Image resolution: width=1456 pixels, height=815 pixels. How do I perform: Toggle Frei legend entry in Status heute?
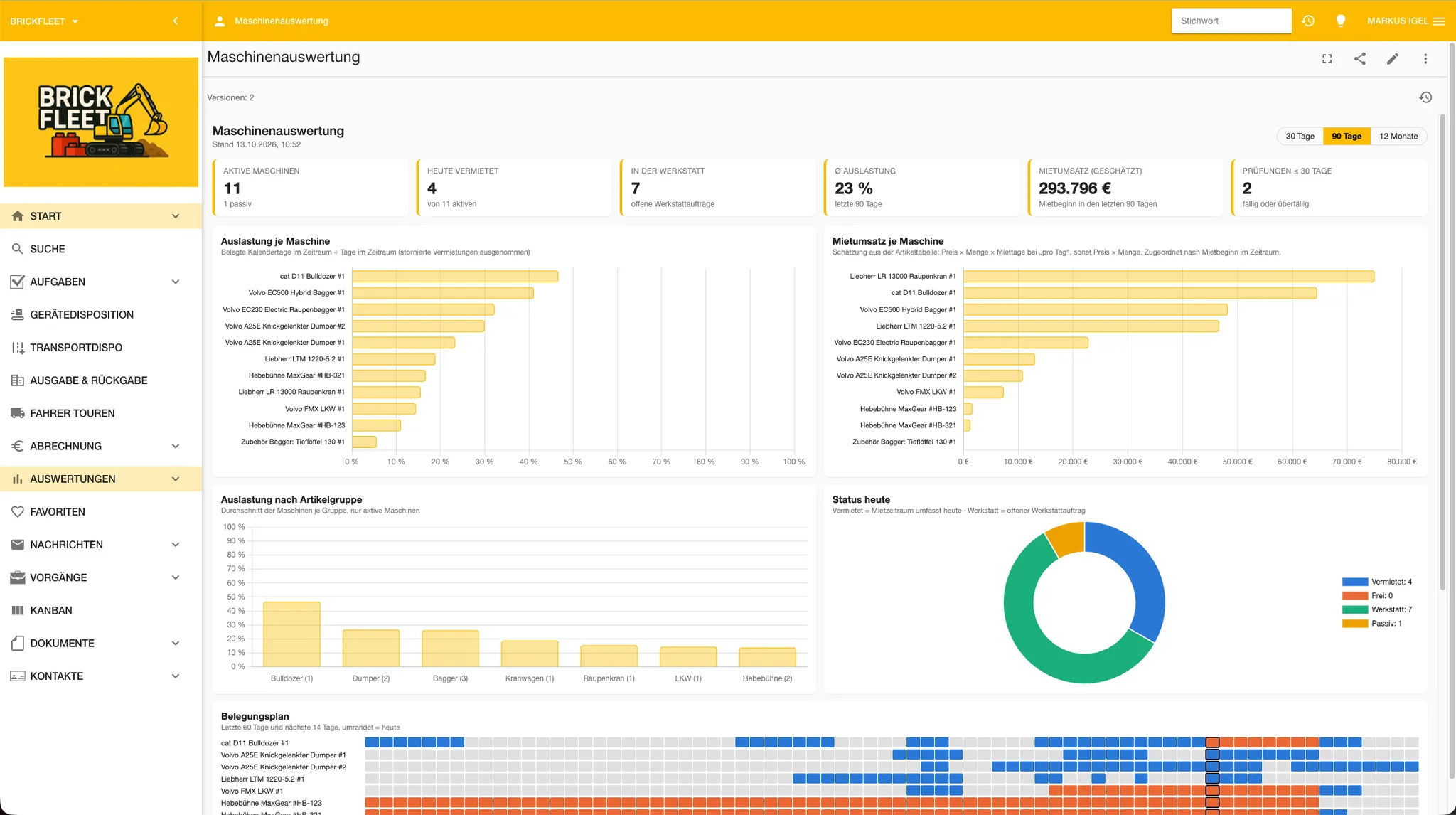click(x=1367, y=596)
